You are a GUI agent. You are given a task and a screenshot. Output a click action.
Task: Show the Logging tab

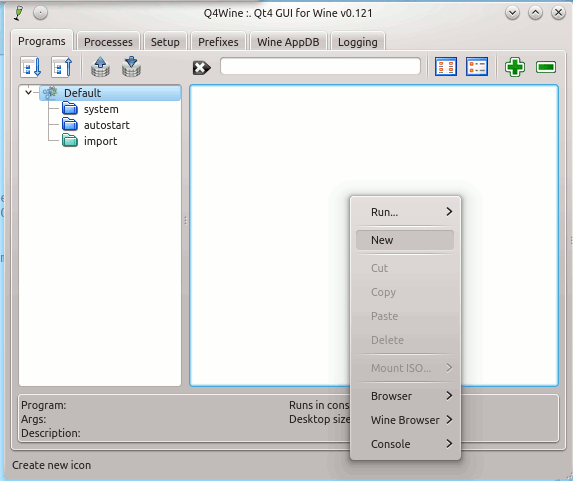(358, 42)
